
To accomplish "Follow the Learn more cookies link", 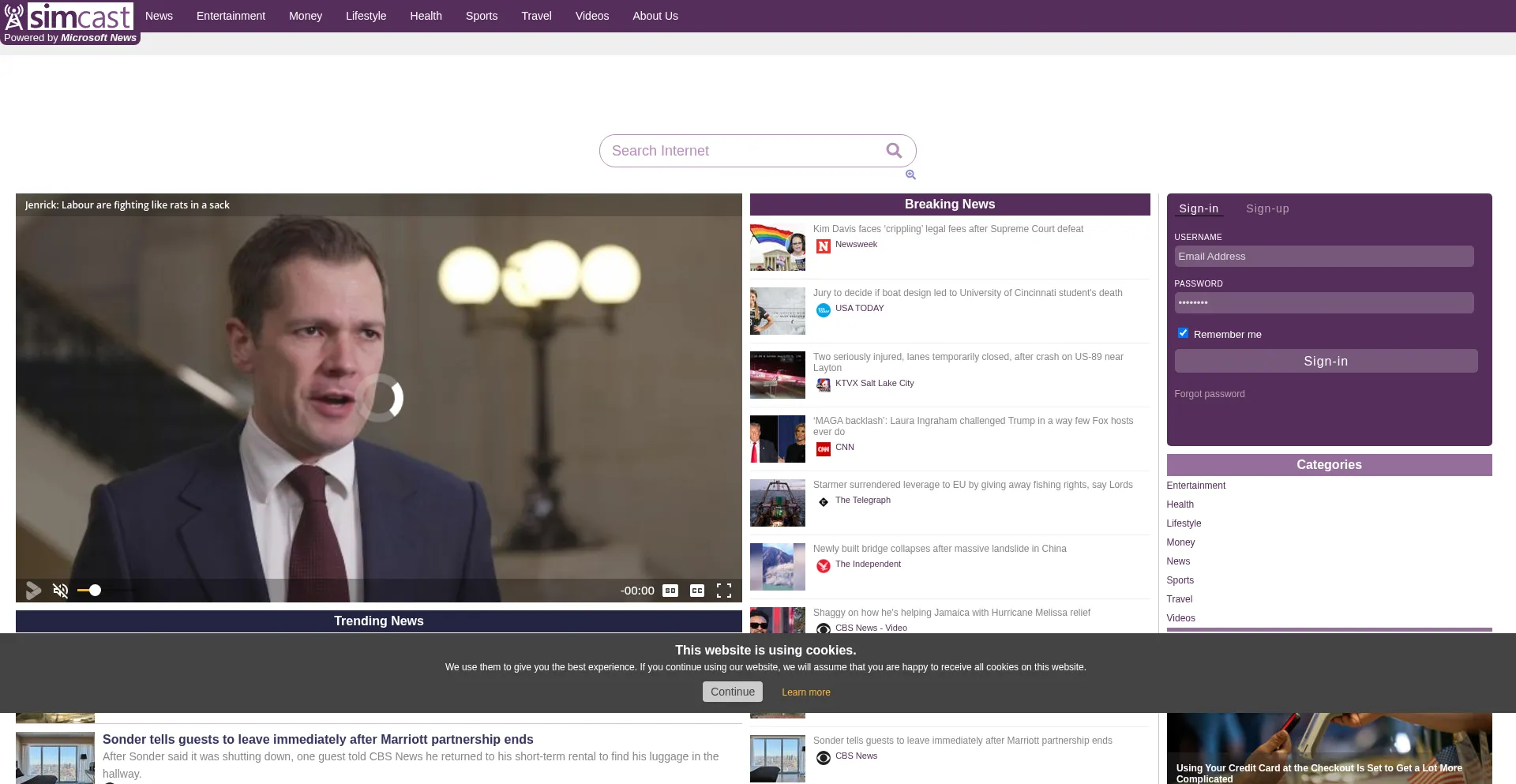I will coord(805,692).
